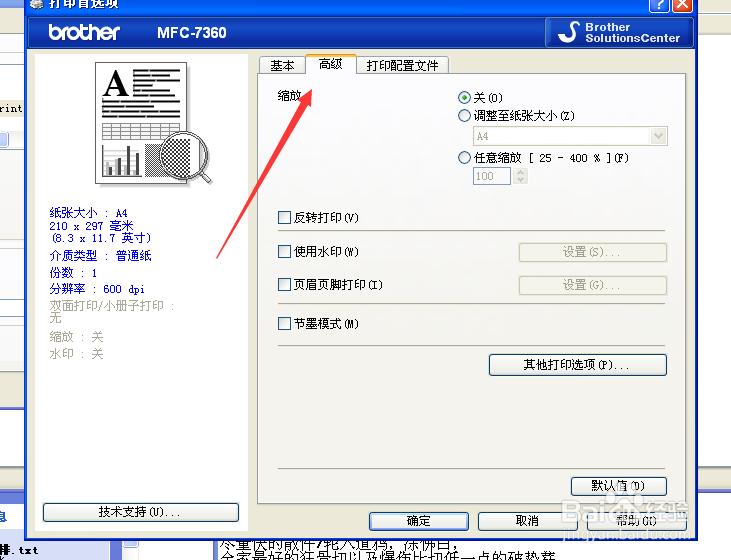The height and width of the screenshot is (560, 731).
Task: Open 其他打印选项(P) dialog
Action: pos(578,365)
